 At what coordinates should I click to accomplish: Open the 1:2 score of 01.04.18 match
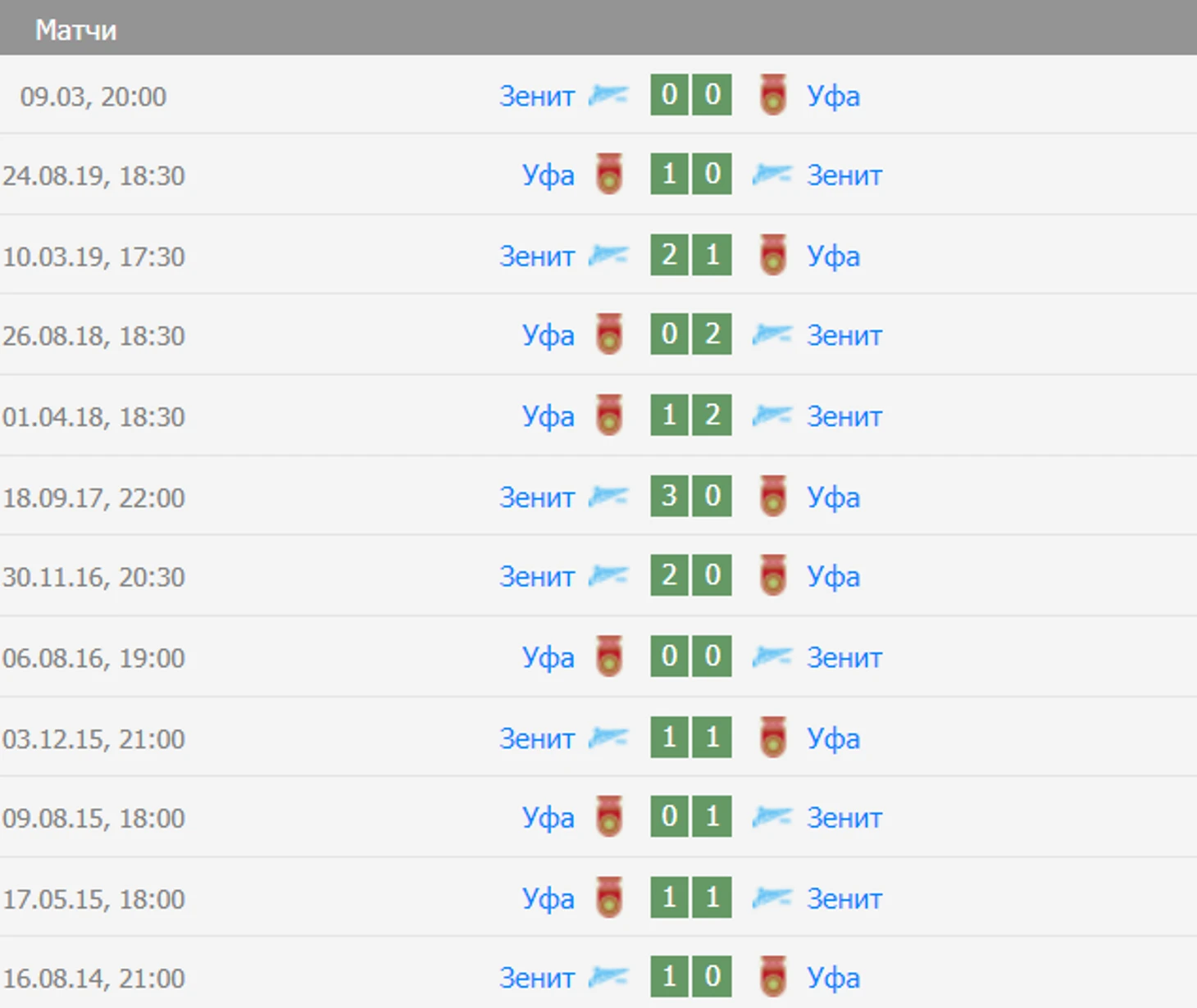pyautogui.click(x=691, y=415)
